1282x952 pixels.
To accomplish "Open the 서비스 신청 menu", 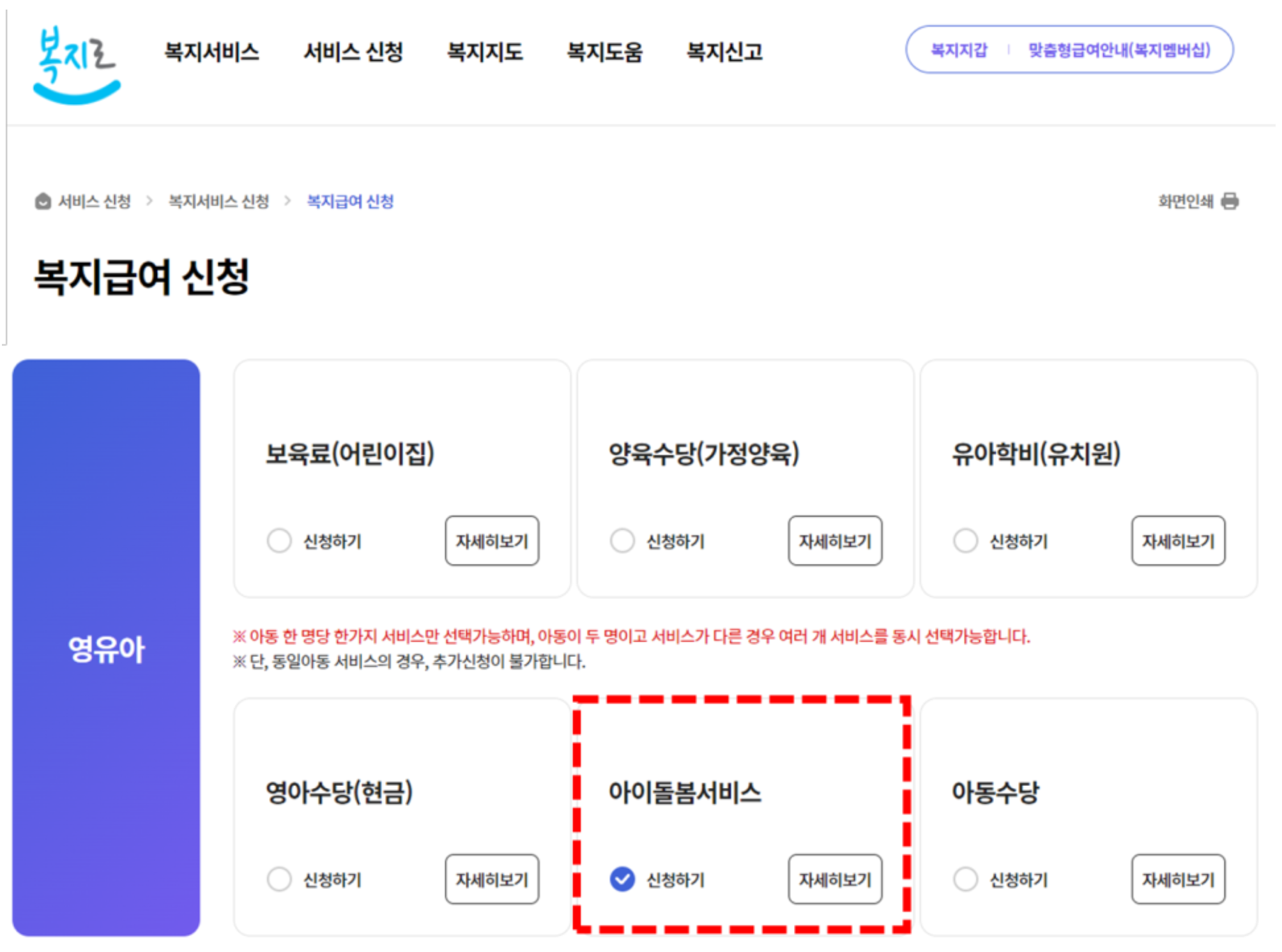I will coord(353,51).
